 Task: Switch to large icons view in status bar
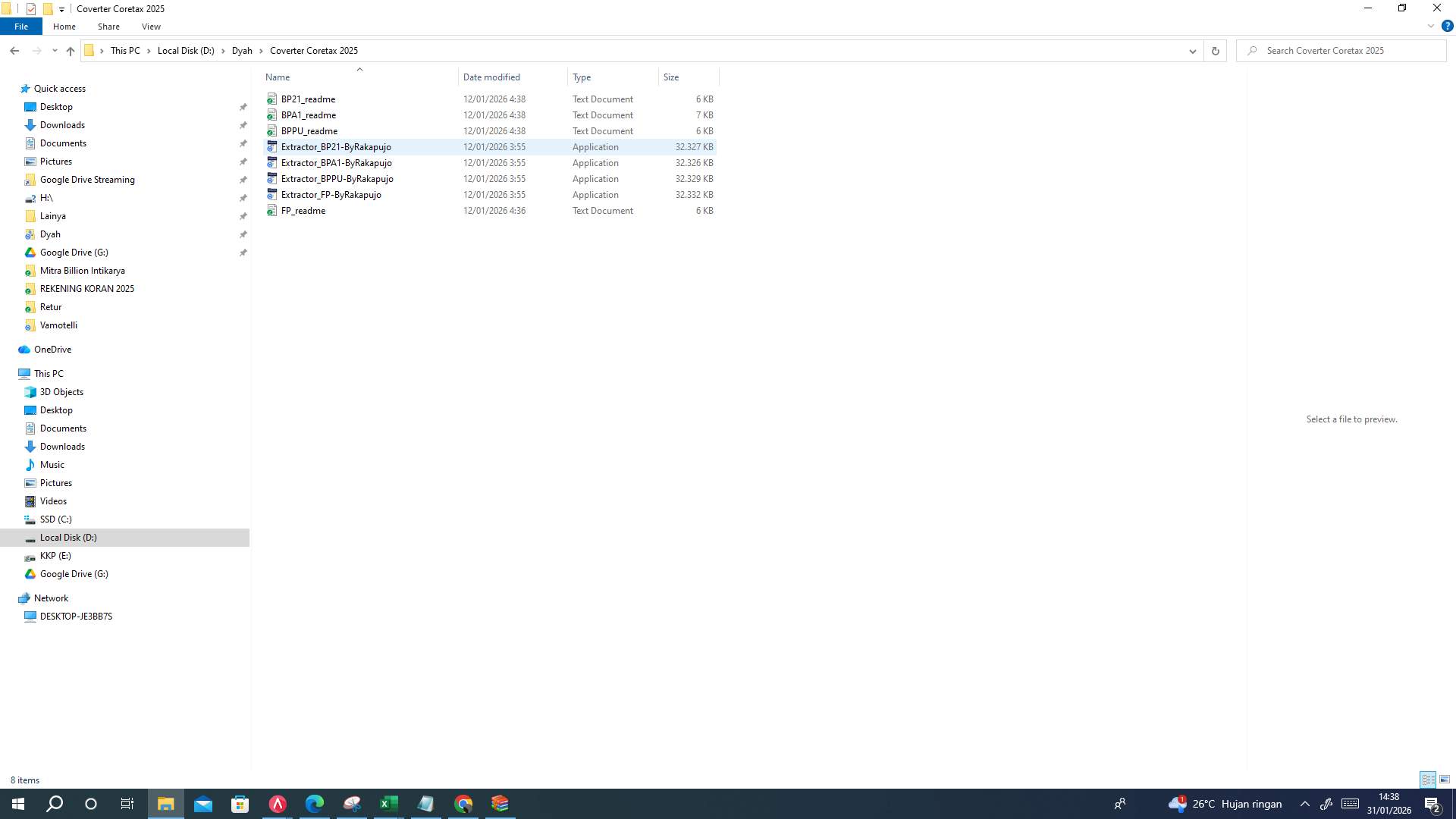click(x=1443, y=780)
